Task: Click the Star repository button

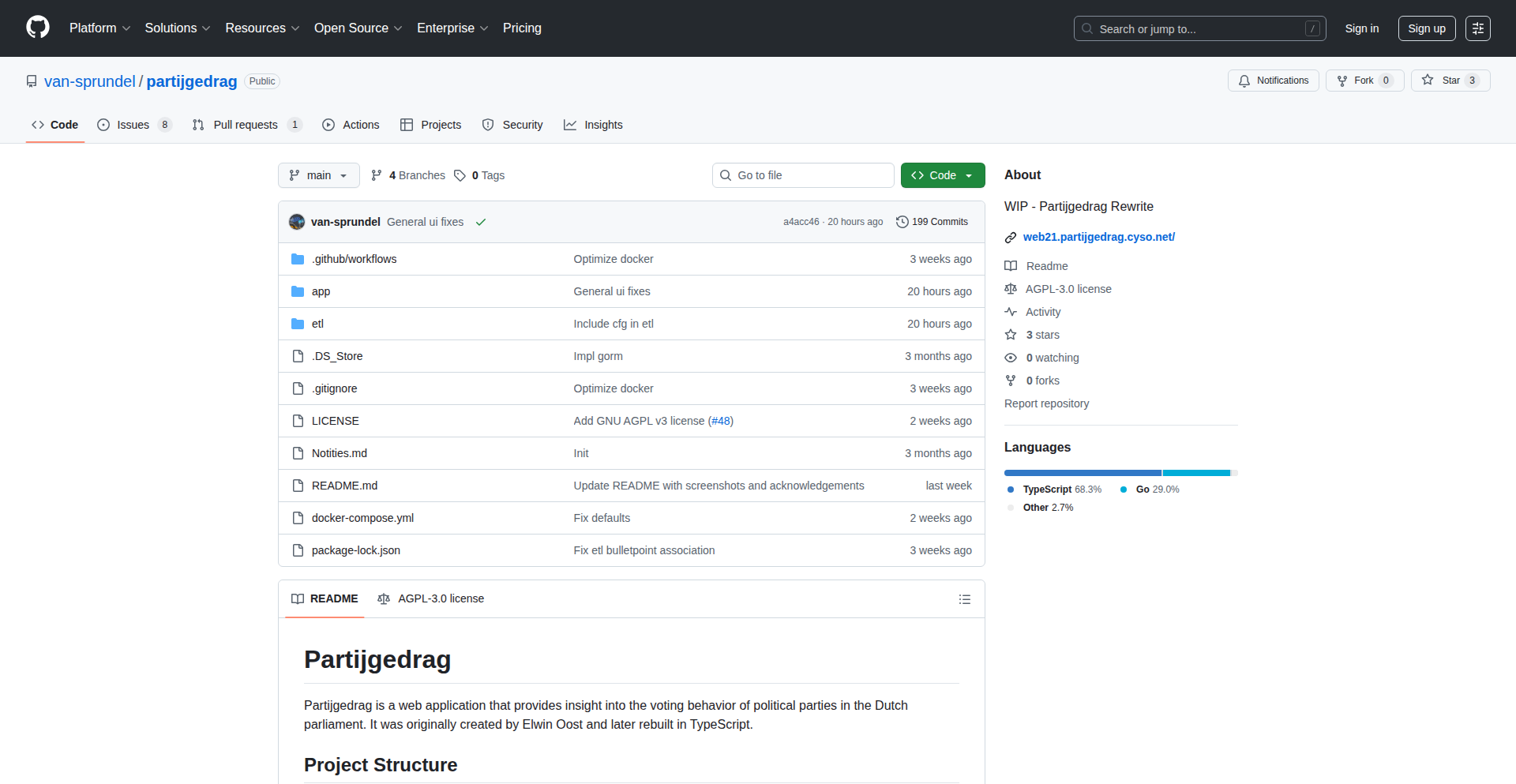Action: (1450, 81)
